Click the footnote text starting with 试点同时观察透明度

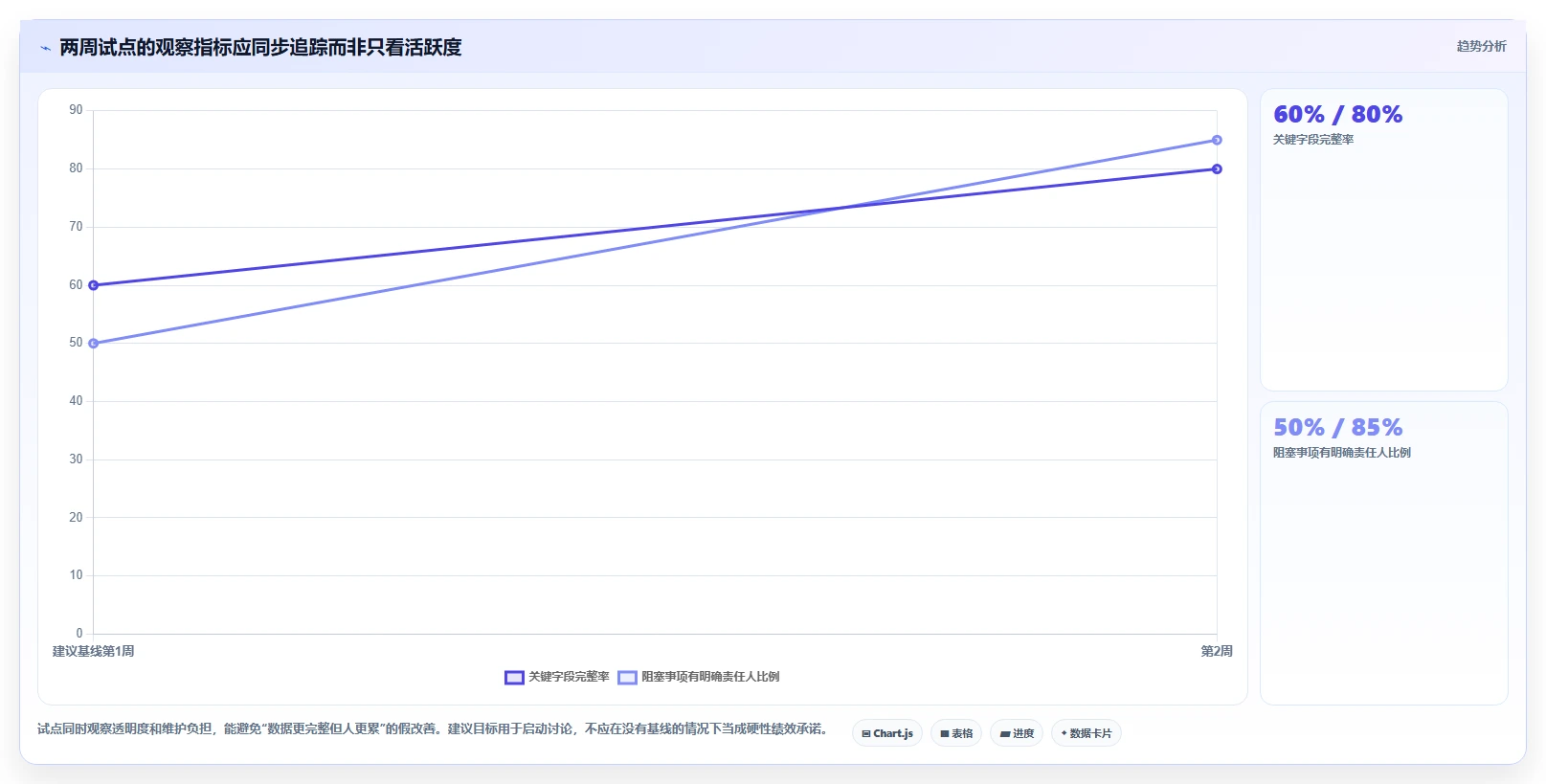point(432,729)
